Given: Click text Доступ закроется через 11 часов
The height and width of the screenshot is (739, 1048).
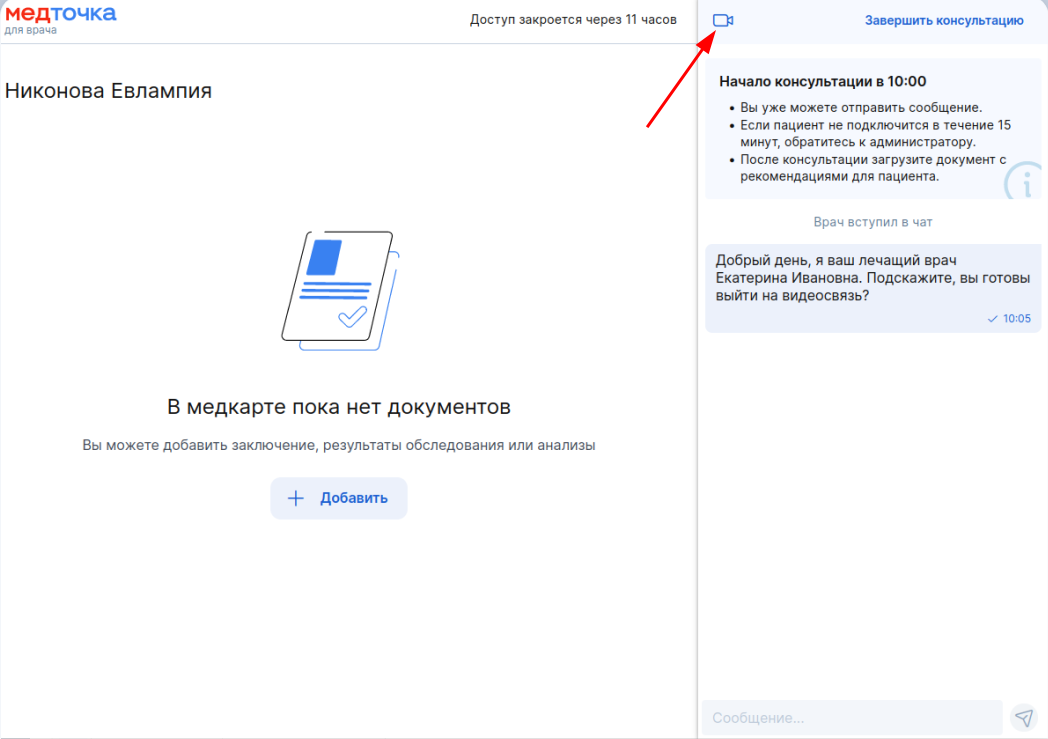Looking at the screenshot, I should 573,20.
